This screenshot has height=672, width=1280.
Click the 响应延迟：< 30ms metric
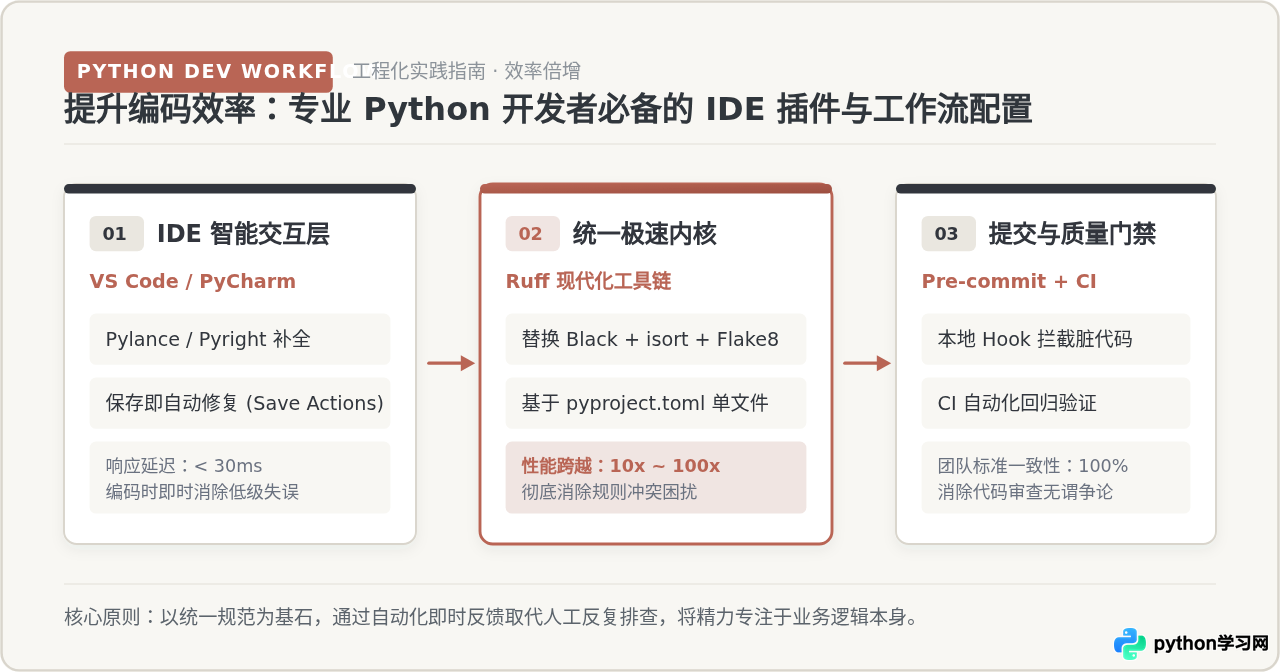pyautogui.click(x=184, y=466)
